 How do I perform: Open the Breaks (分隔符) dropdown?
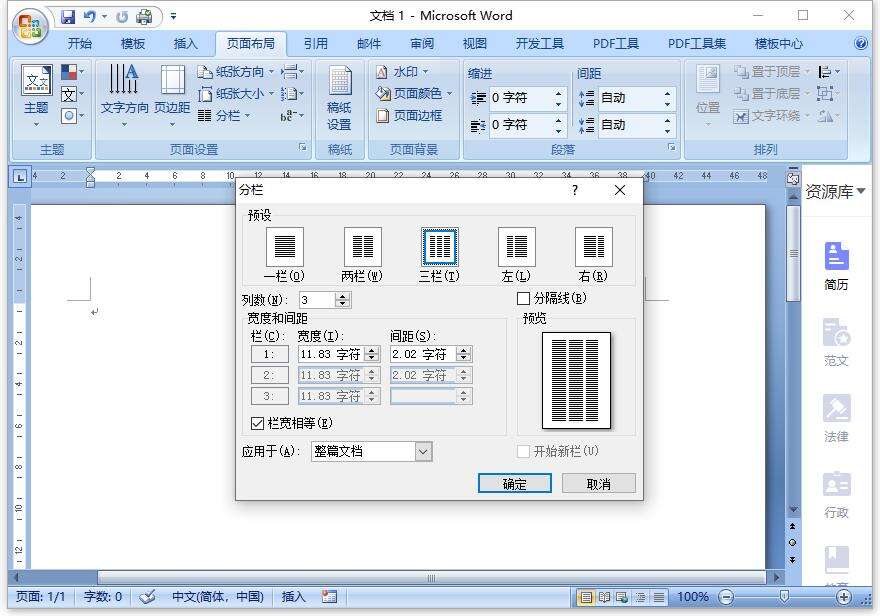[291, 72]
